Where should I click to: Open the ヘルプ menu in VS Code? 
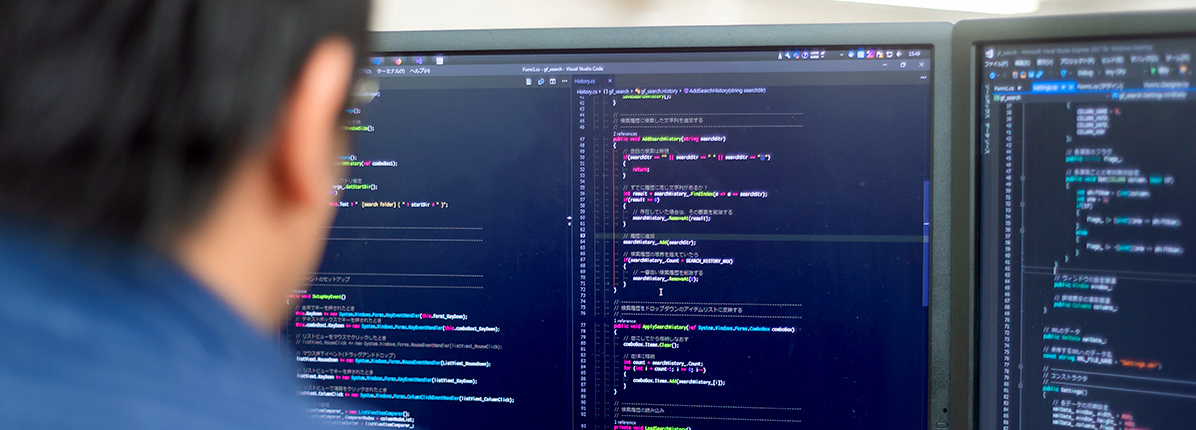point(420,71)
